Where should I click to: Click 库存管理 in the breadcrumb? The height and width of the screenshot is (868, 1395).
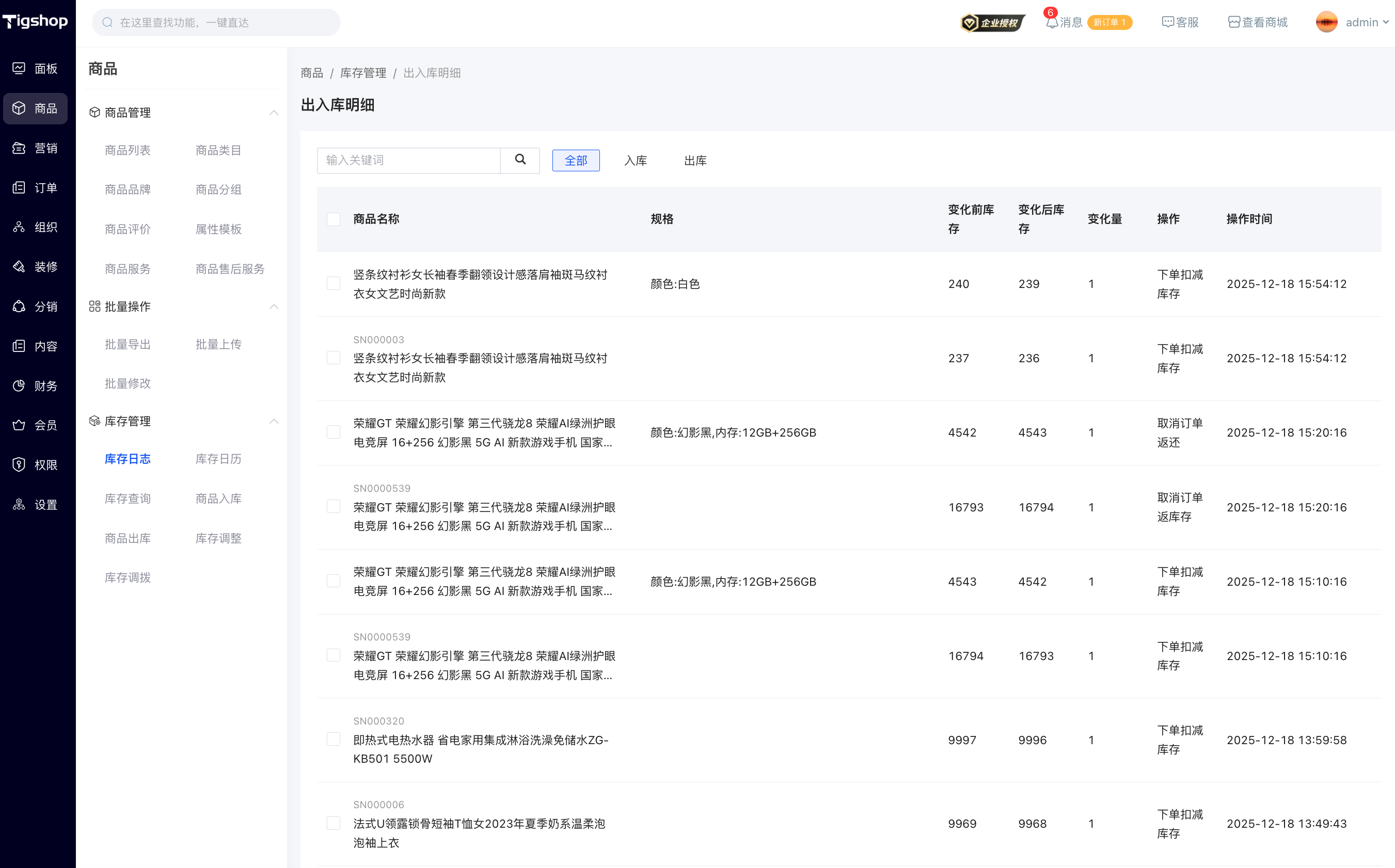(x=363, y=73)
